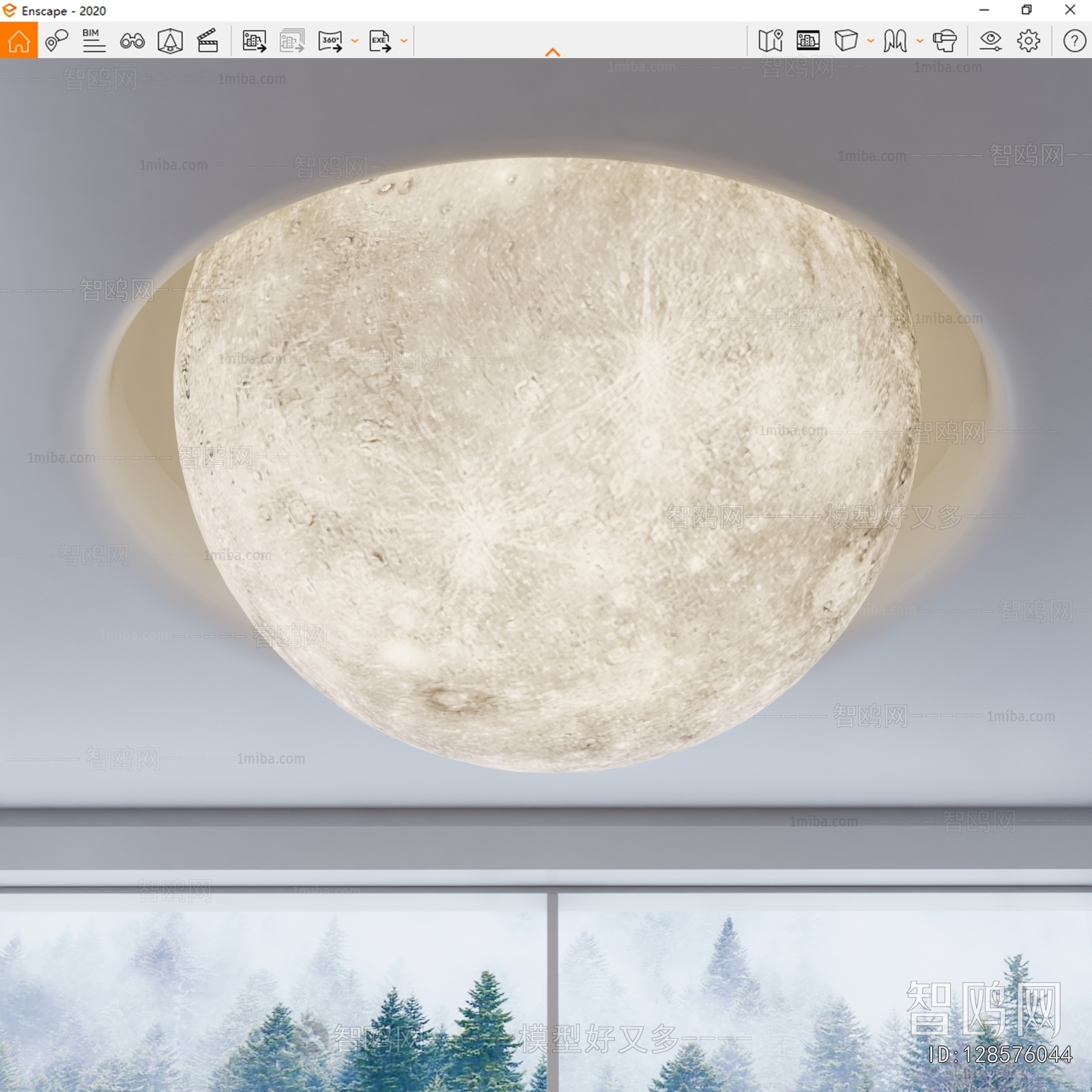Open the Help question mark button
Image resolution: width=1092 pixels, height=1092 pixels.
pyautogui.click(x=1074, y=41)
